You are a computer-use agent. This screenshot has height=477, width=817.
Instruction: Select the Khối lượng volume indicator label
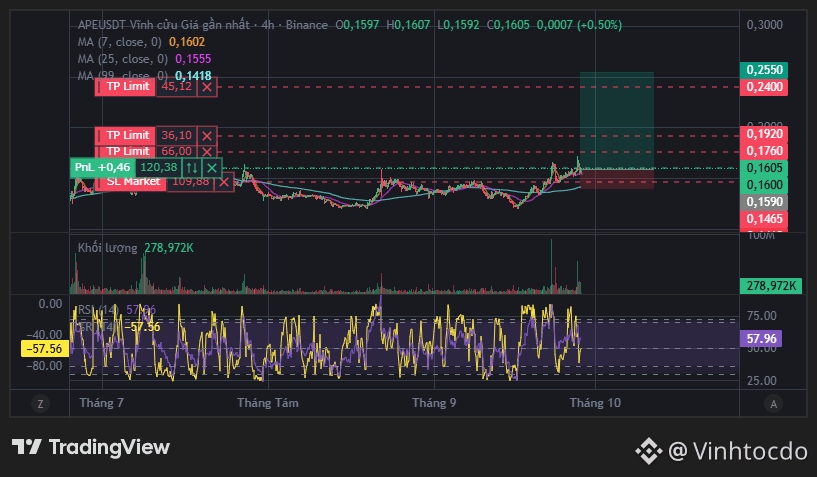(x=107, y=248)
